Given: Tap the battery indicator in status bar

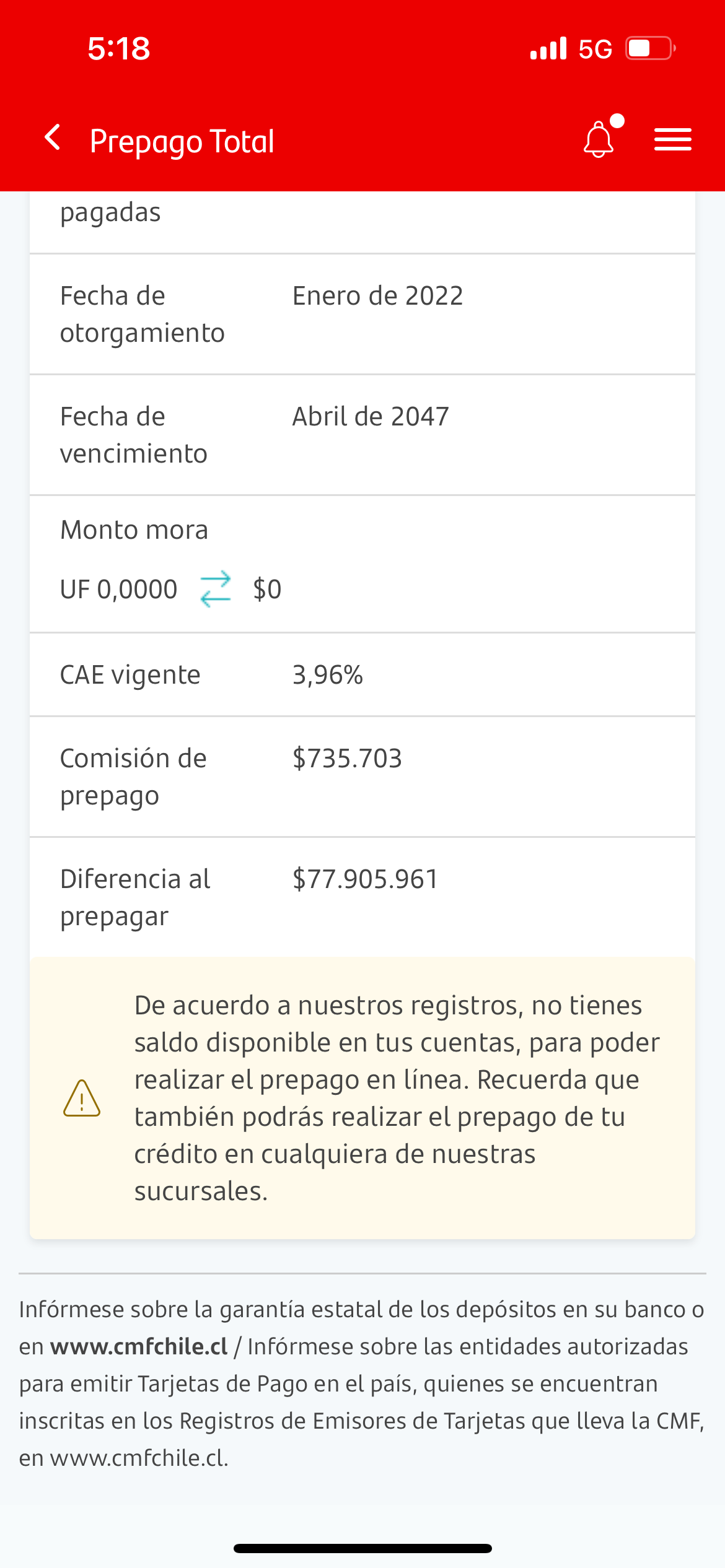Looking at the screenshot, I should tap(649, 48).
